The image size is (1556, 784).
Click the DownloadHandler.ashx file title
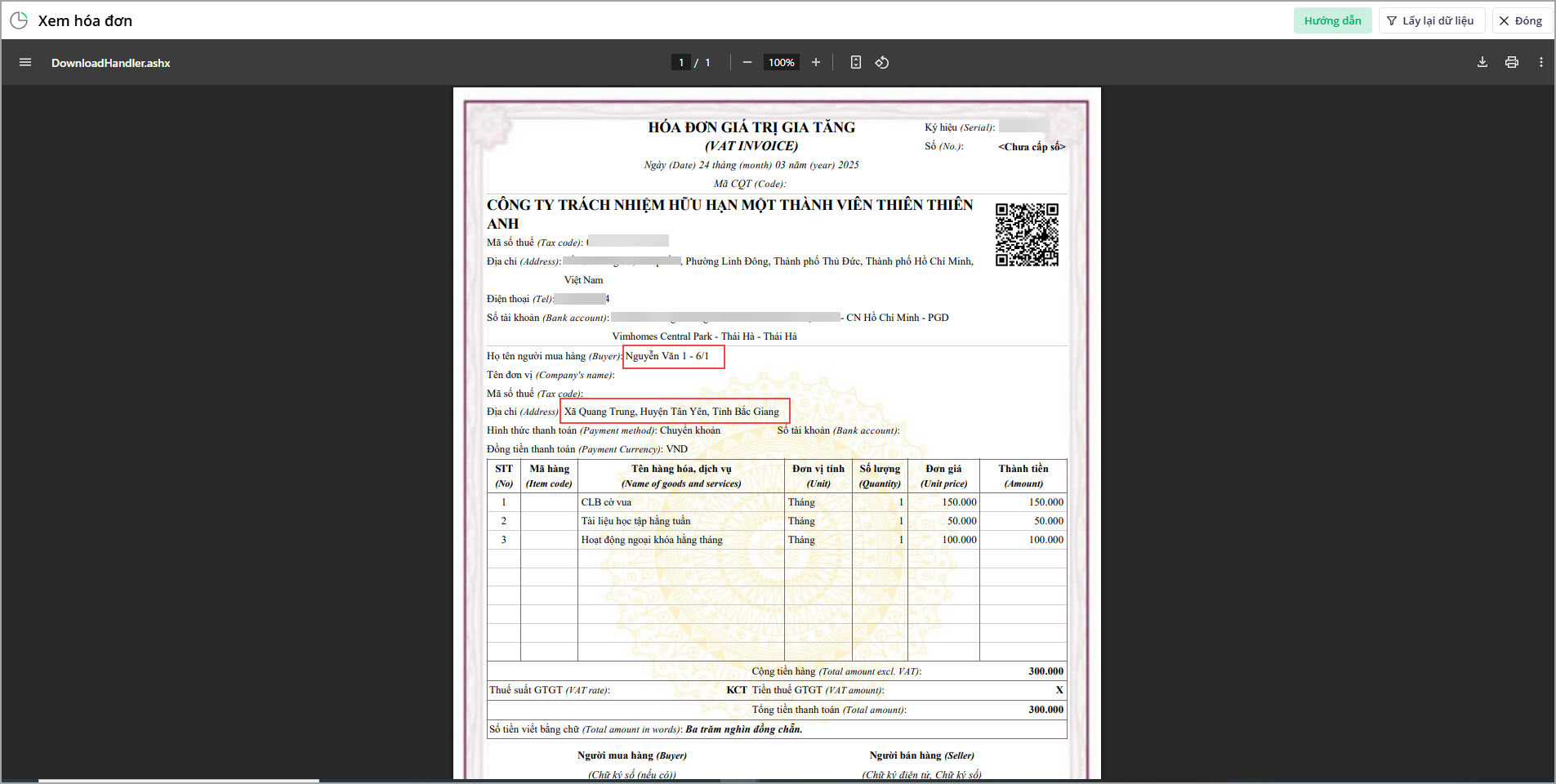pyautogui.click(x=111, y=63)
